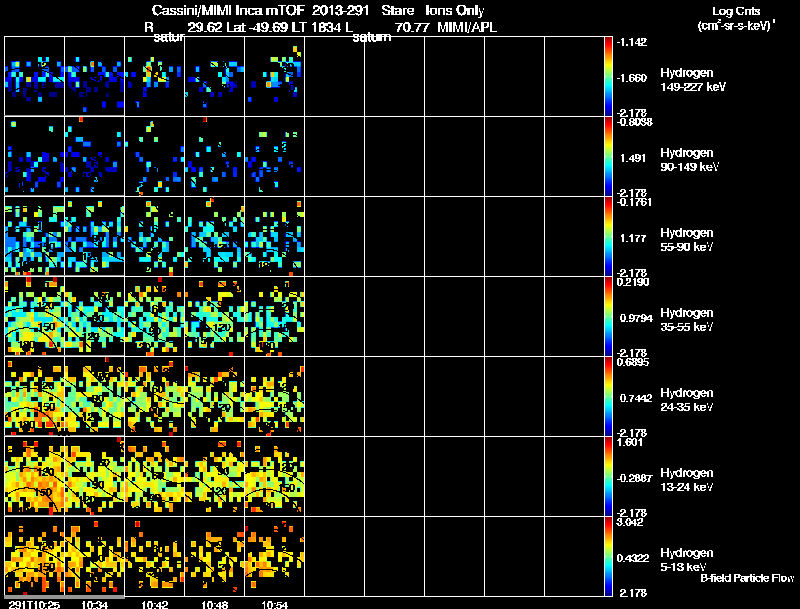Open the 13-24 keV image at 10:42
Screen dimensions: 800x609
click(155, 476)
